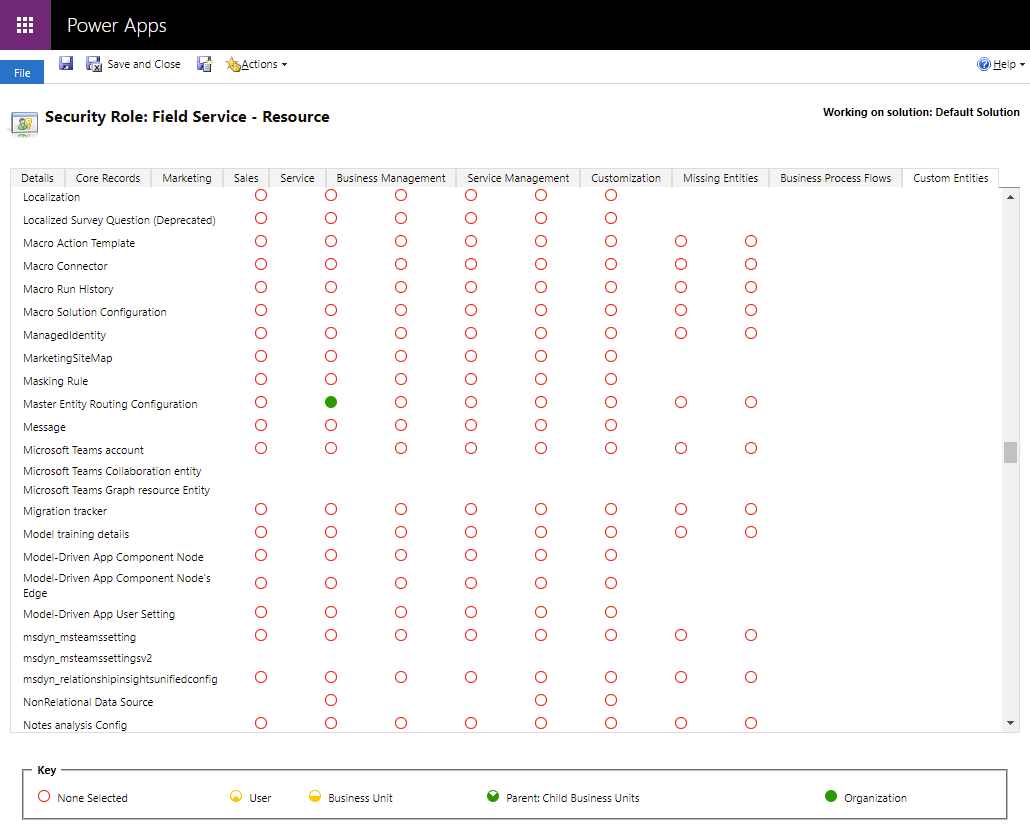Click the scroll down arrow of entity list
Viewport: 1030px width, 828px height.
(1011, 723)
